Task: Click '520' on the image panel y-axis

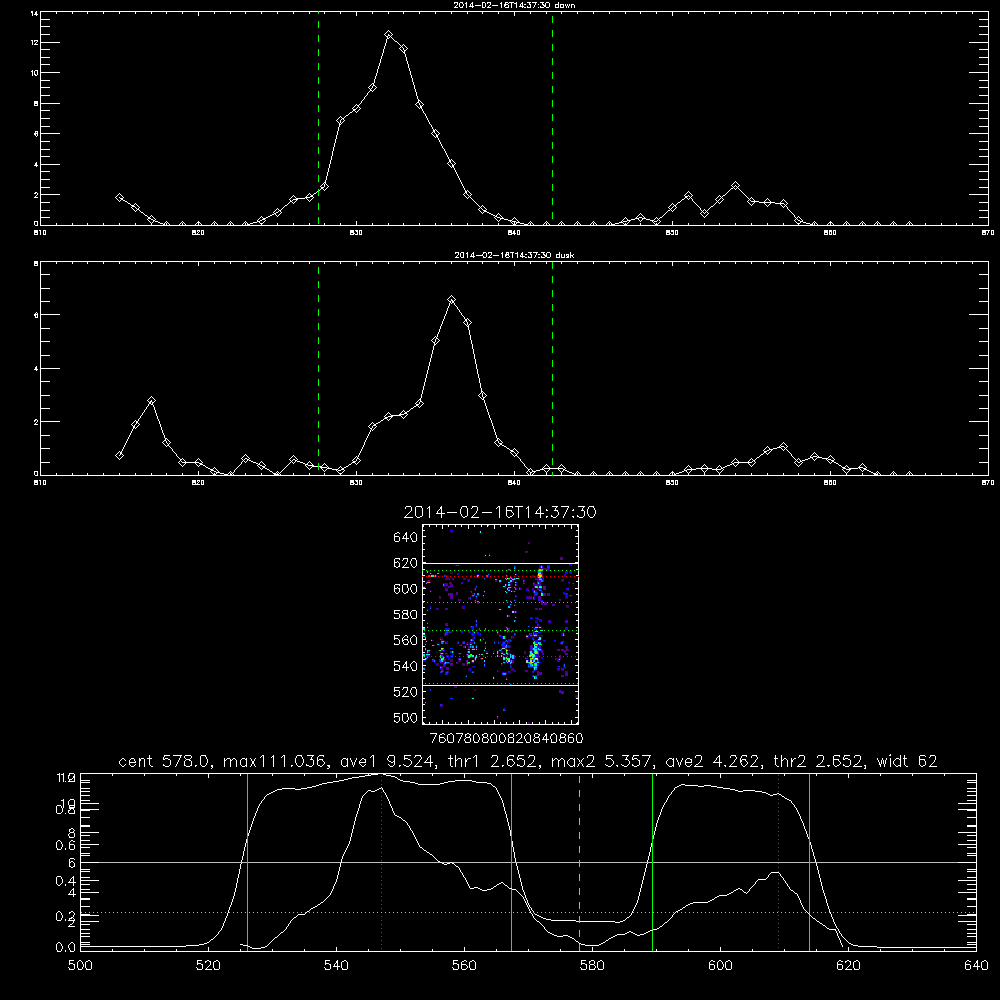Action: coord(405,692)
